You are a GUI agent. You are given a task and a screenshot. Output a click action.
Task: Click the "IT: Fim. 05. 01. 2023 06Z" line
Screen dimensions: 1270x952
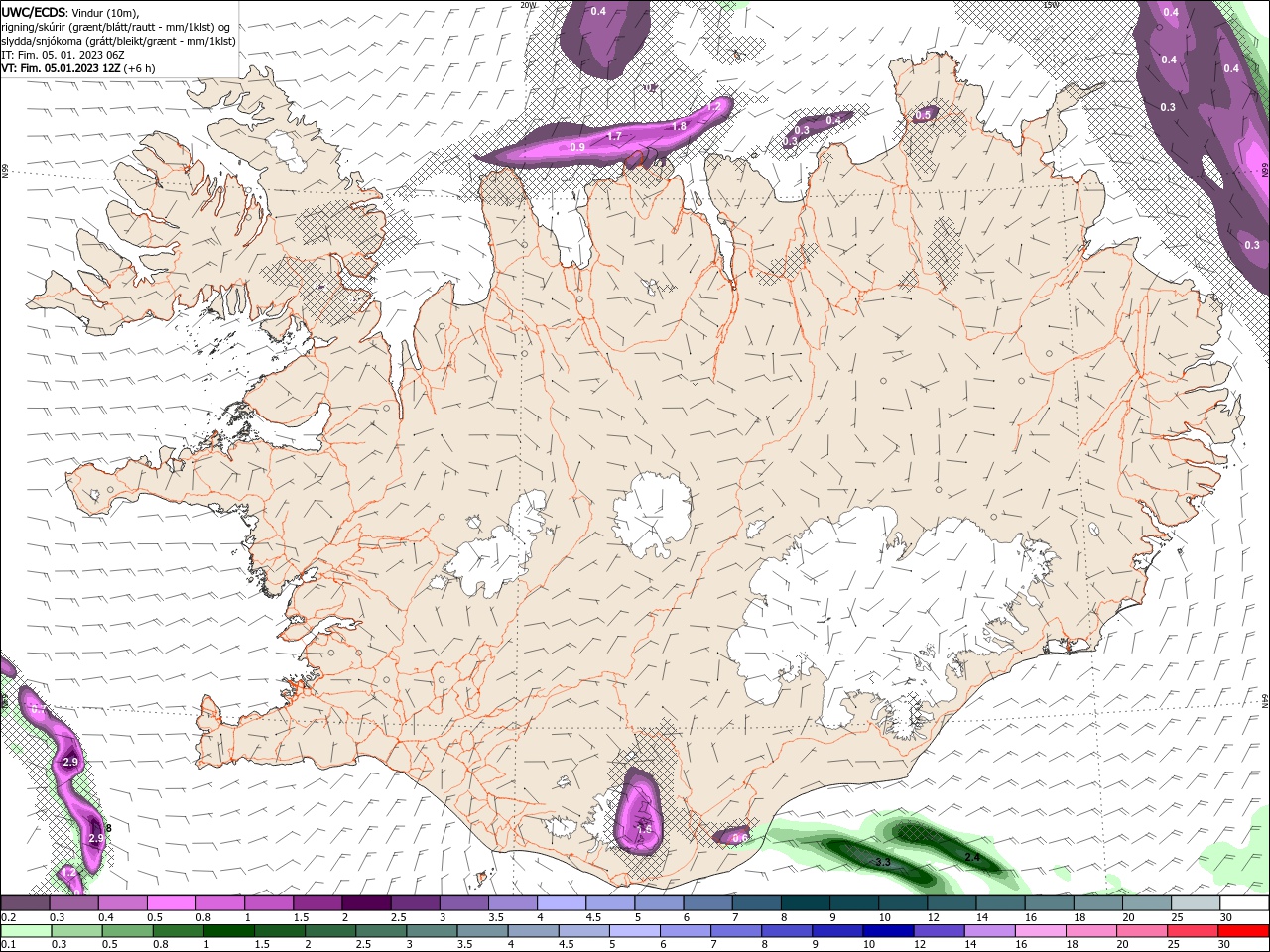point(64,55)
